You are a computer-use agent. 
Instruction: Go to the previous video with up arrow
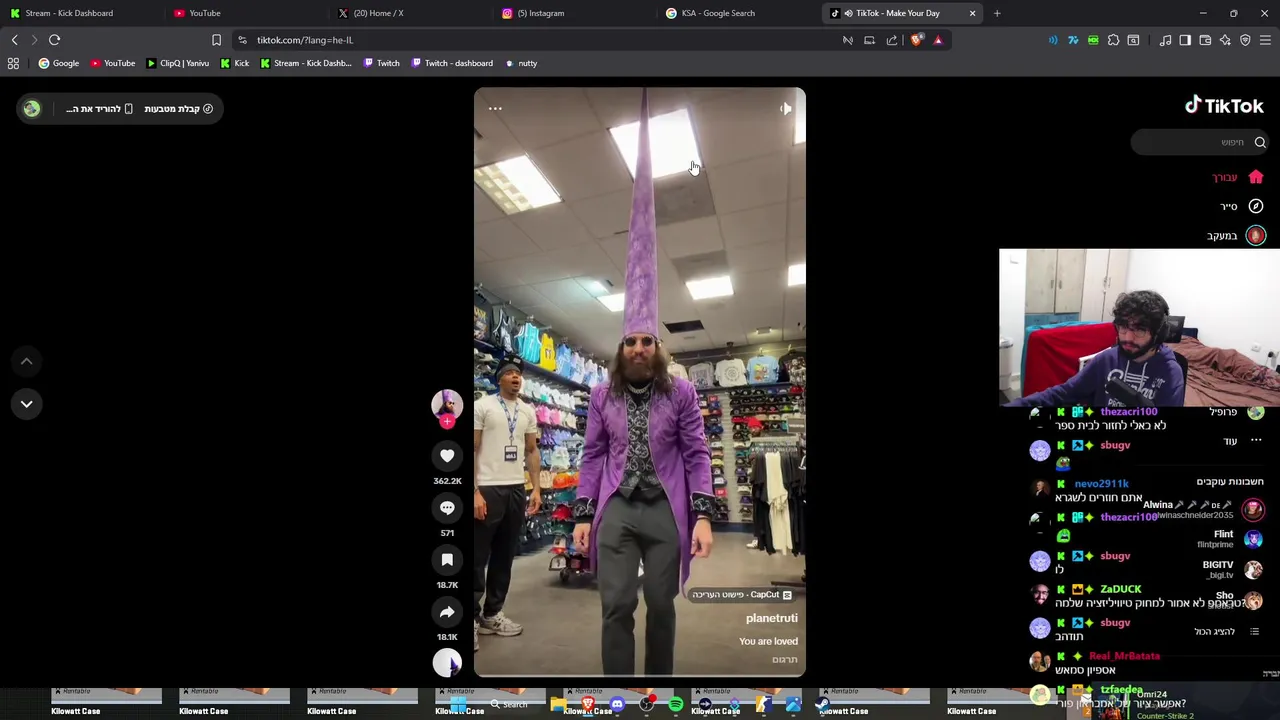coord(27,361)
